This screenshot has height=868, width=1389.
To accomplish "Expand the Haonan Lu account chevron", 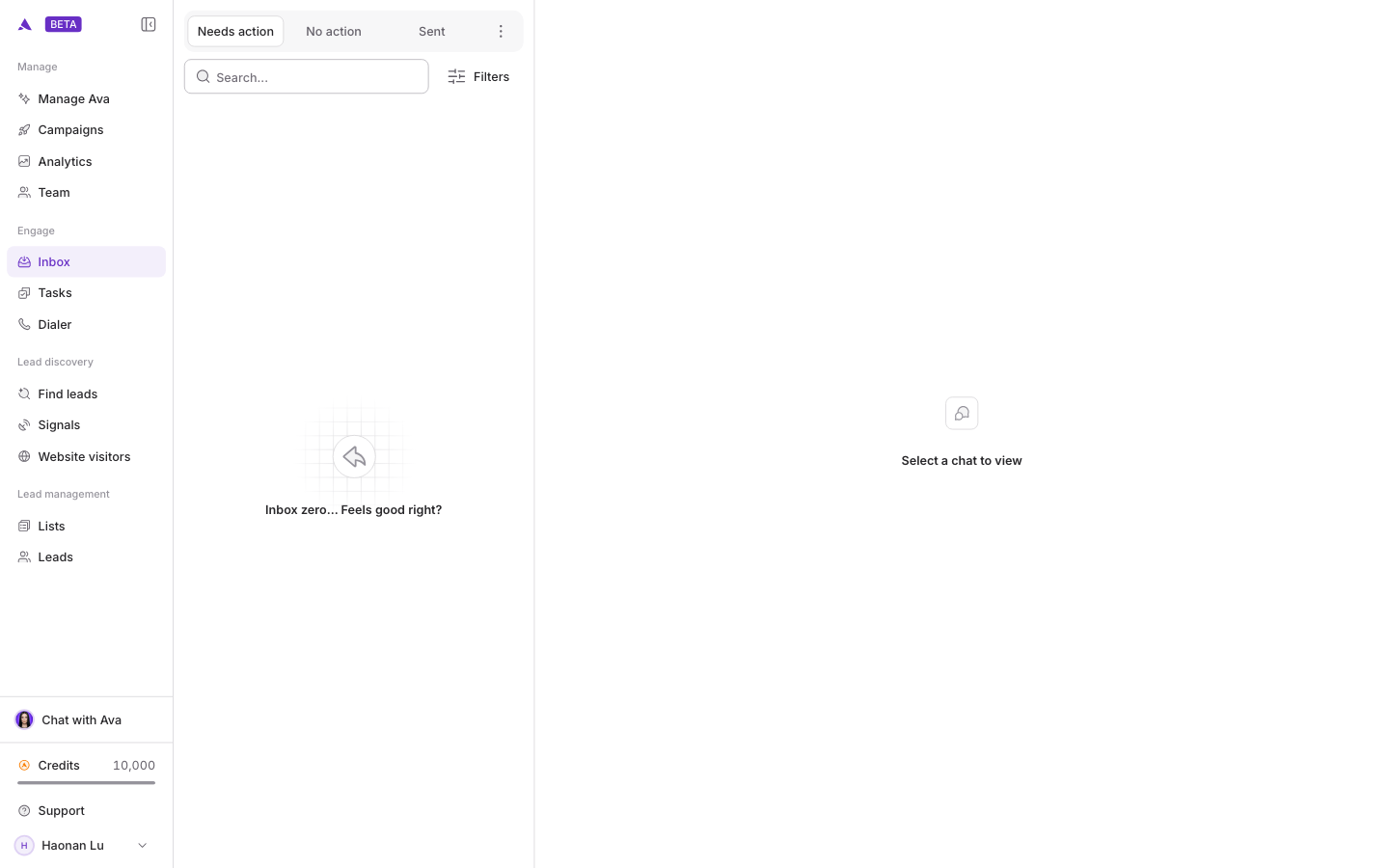I will [x=143, y=846].
